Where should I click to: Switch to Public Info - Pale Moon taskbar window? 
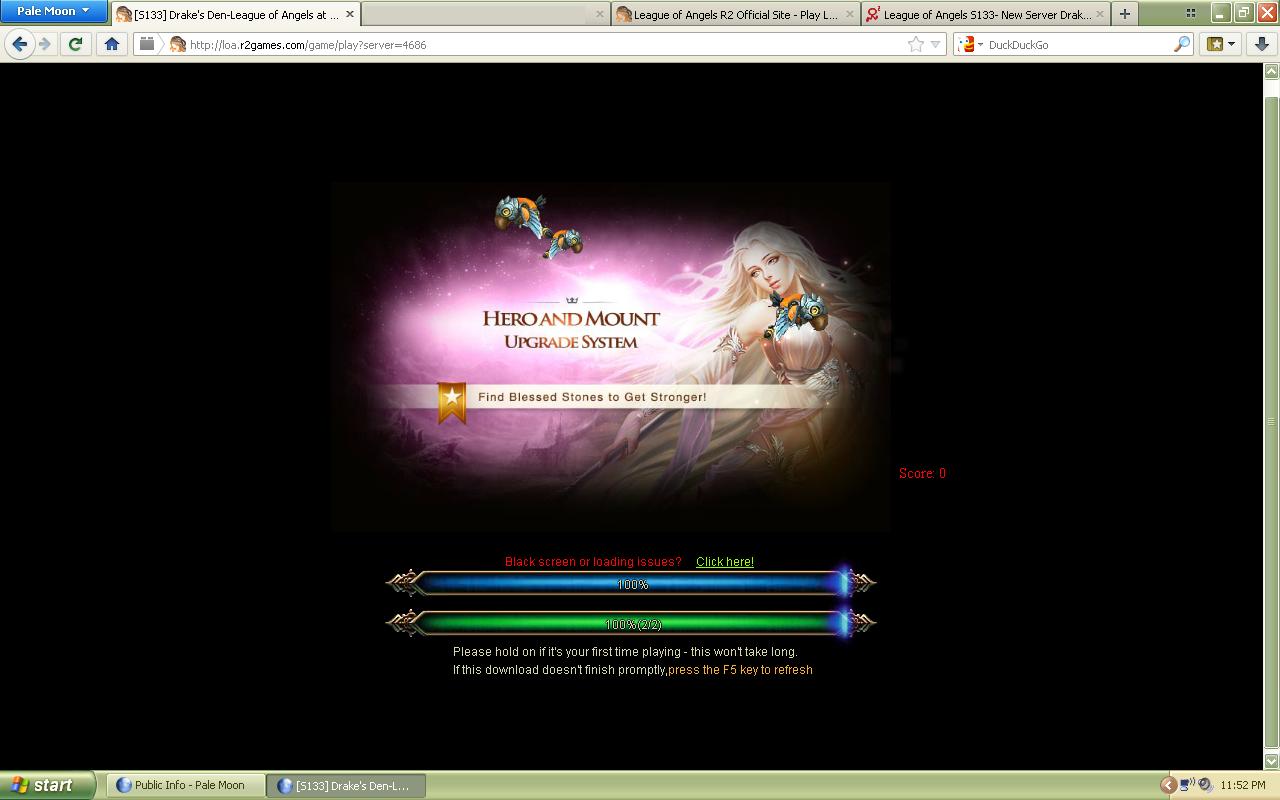tap(186, 785)
